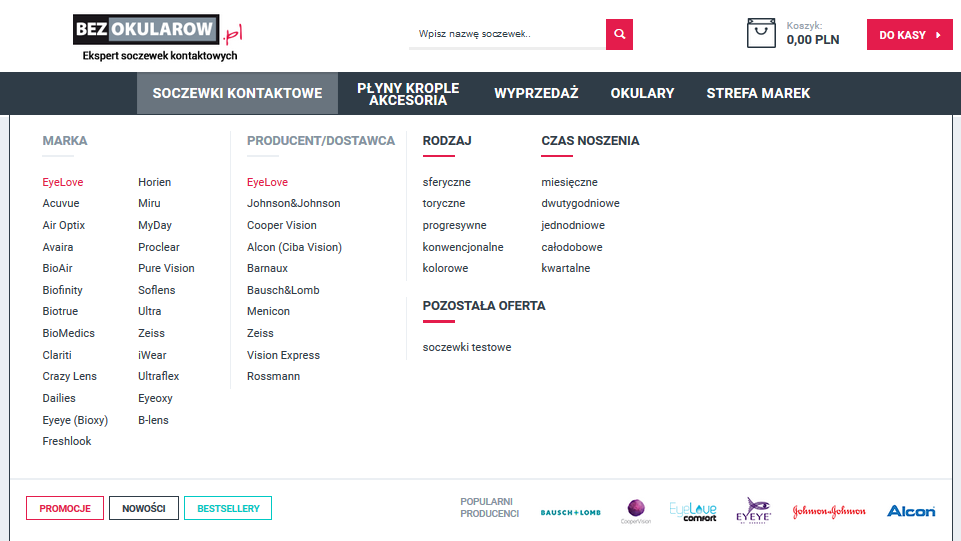Select the Barnaux producer

(x=267, y=268)
